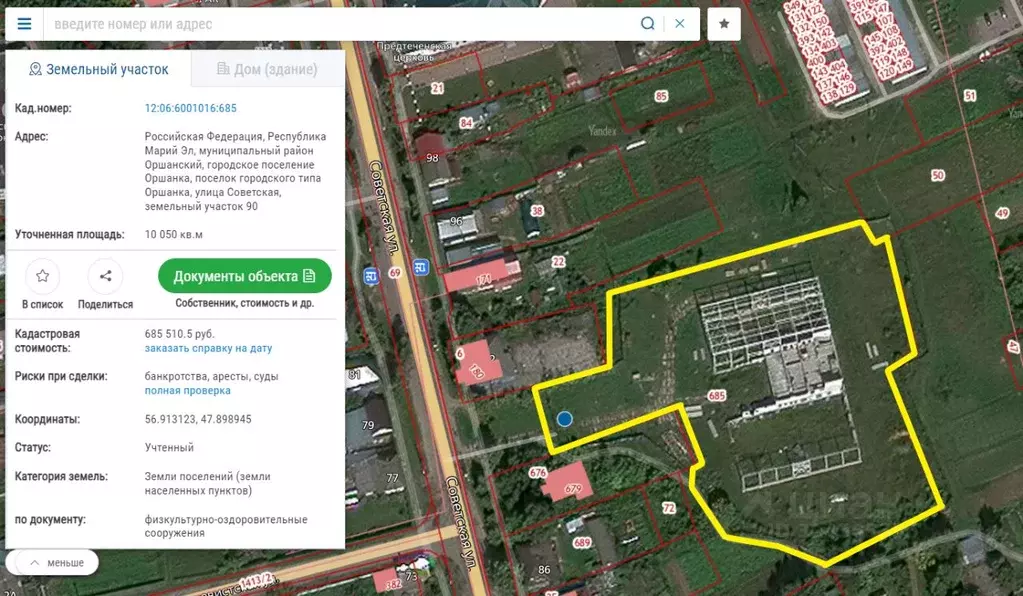Viewport: 1023px width, 596px height.
Task: Open favorites with the star button
Action: pyautogui.click(x=724, y=24)
